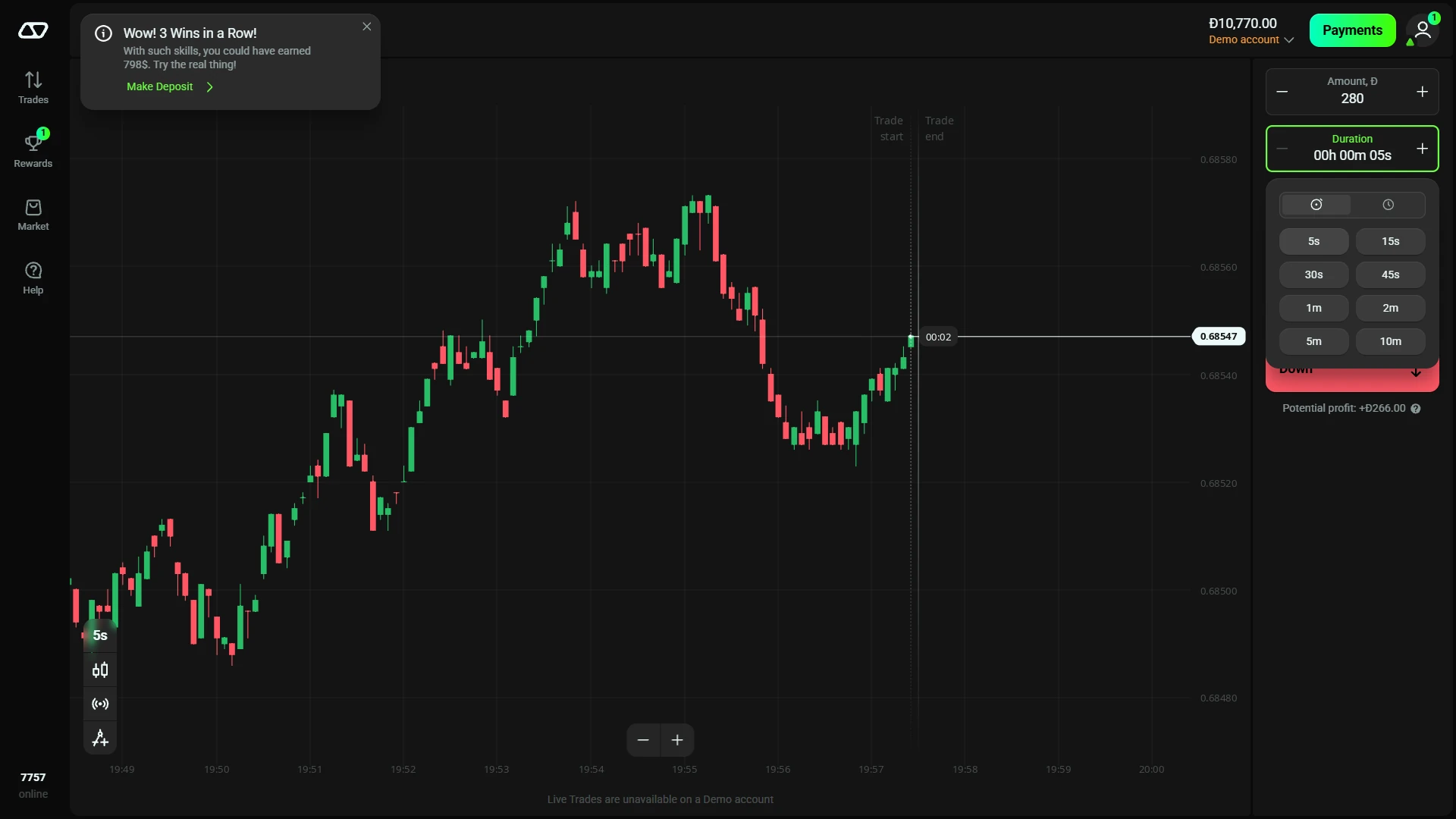The width and height of the screenshot is (1456, 819).
Task: Click the Duration value 00h 00m 05s
Action: 1352,155
